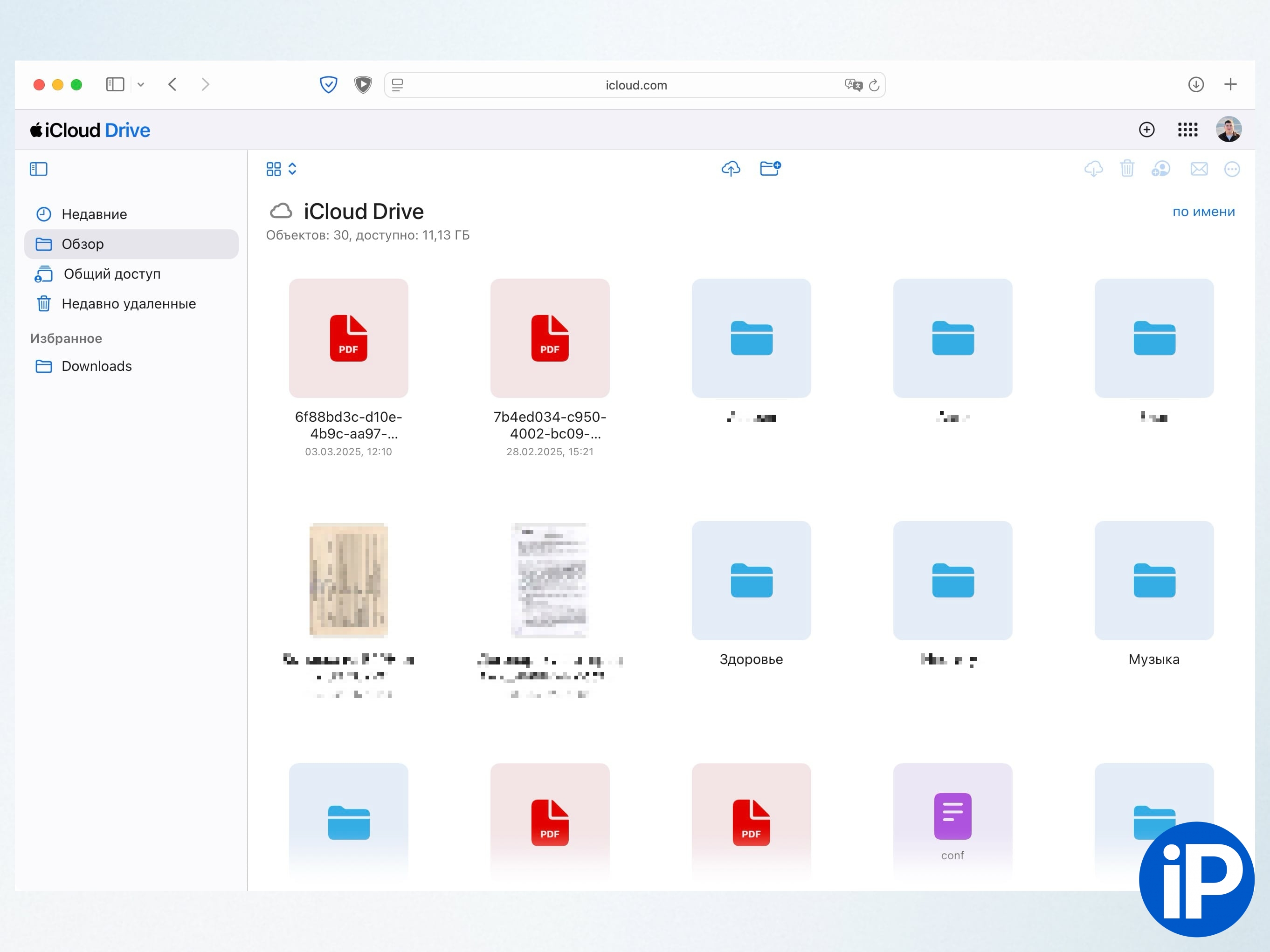Click the icloud.com address bar
This screenshot has width=1270, height=952.
pyautogui.click(x=635, y=85)
